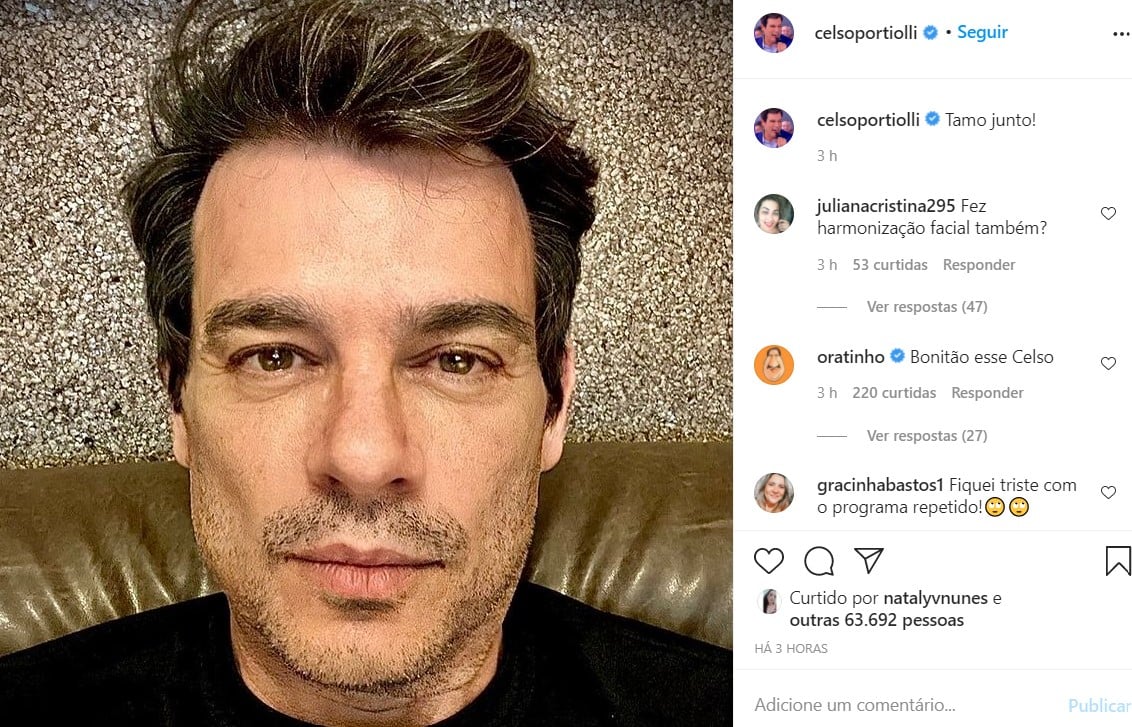The width and height of the screenshot is (1132, 727).
Task: Open celsoportiolli profile avatar in header
Action: tap(774, 33)
